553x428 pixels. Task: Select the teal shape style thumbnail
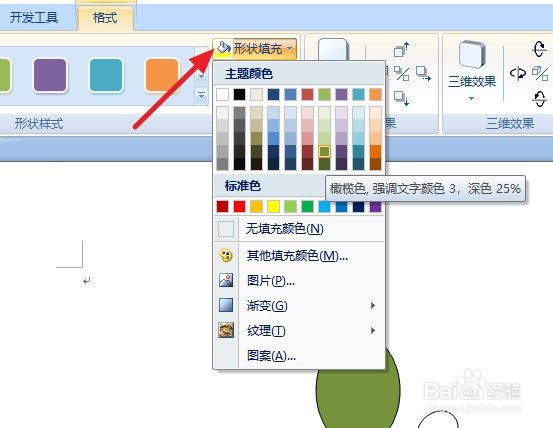(x=106, y=75)
